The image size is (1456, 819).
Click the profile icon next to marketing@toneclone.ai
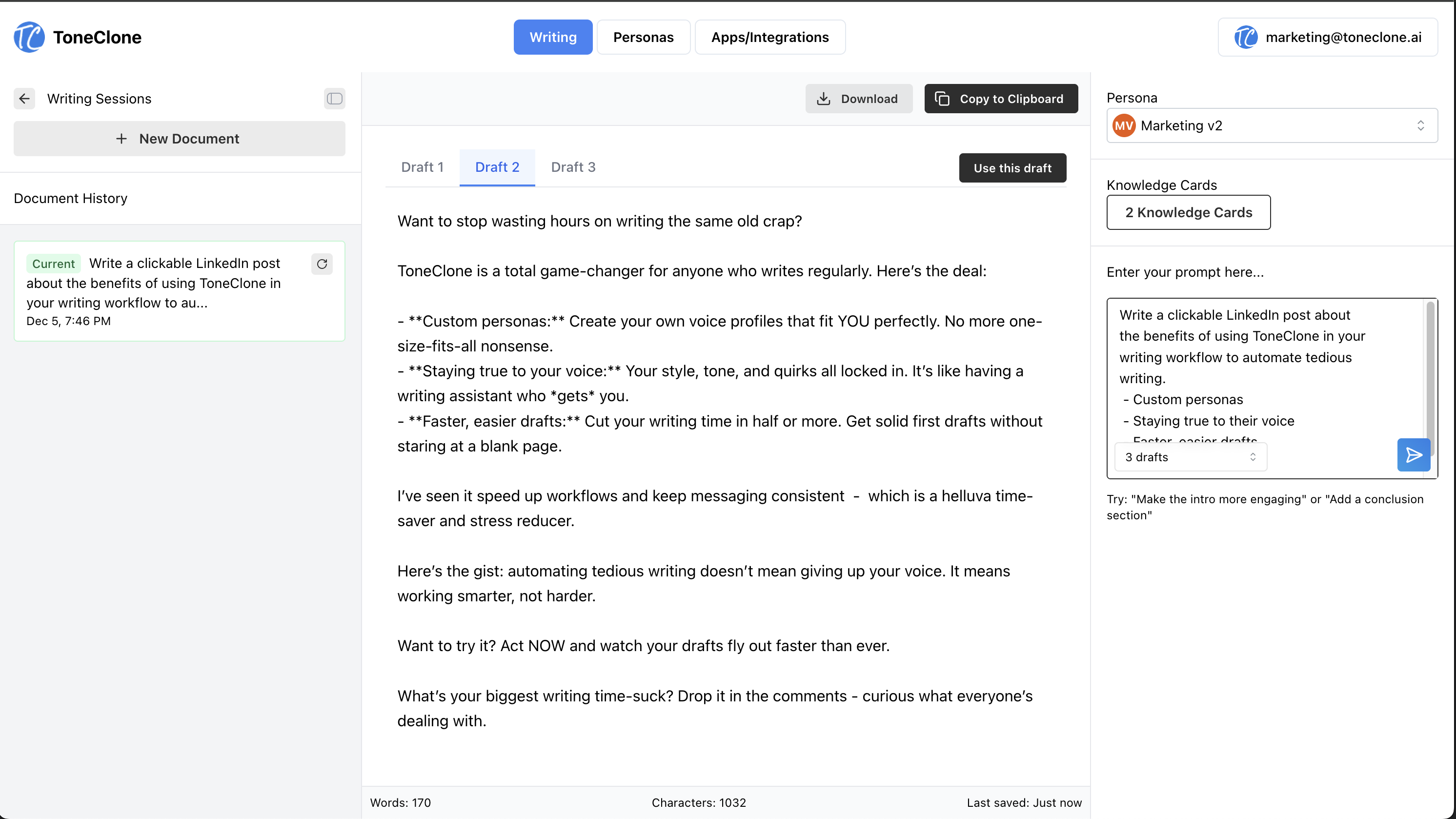1246,37
